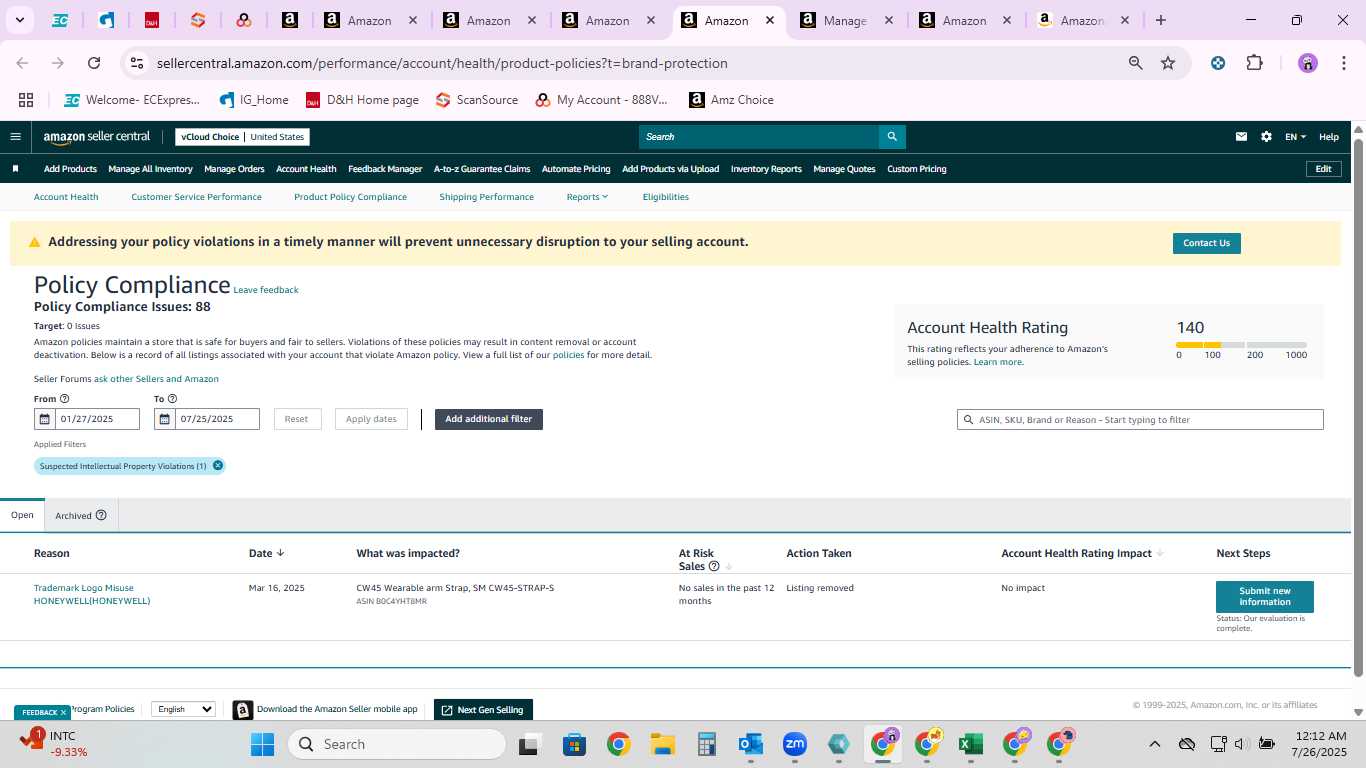Click the Seller Central search field
Image resolution: width=1366 pixels, height=768 pixels.
click(759, 137)
